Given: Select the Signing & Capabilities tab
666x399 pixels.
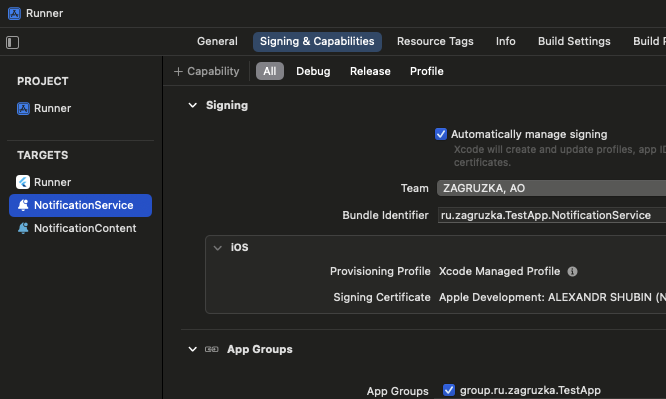Looking at the screenshot, I should [x=317, y=42].
